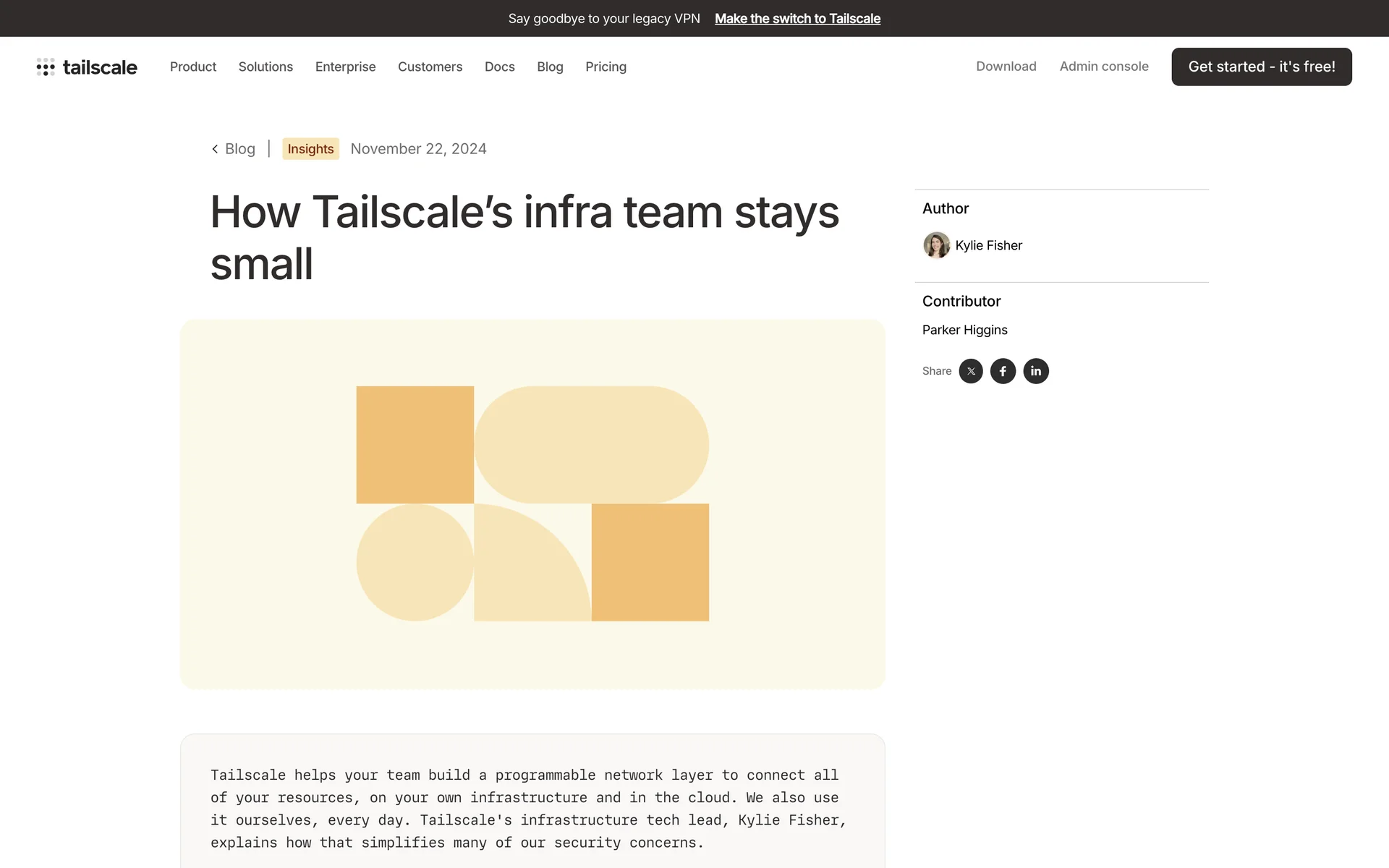
Task: Select Blog in the top navigation
Action: tap(550, 67)
